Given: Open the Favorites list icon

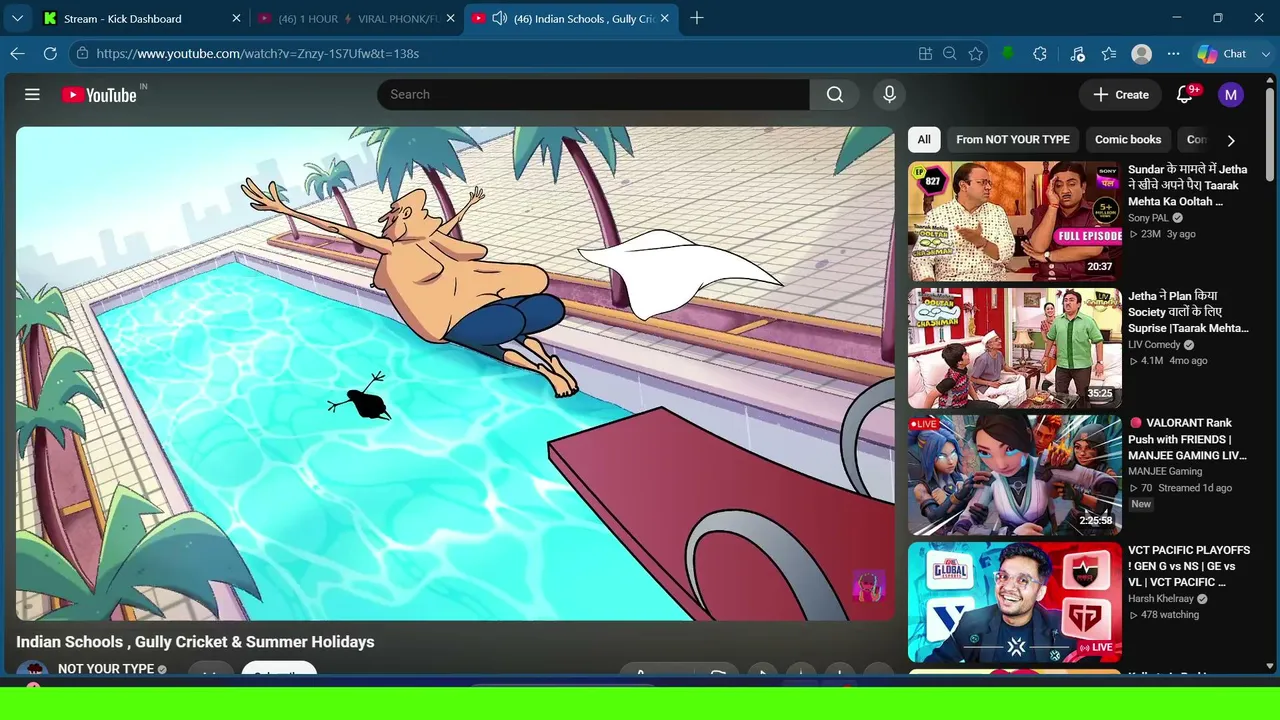Looking at the screenshot, I should [1109, 54].
